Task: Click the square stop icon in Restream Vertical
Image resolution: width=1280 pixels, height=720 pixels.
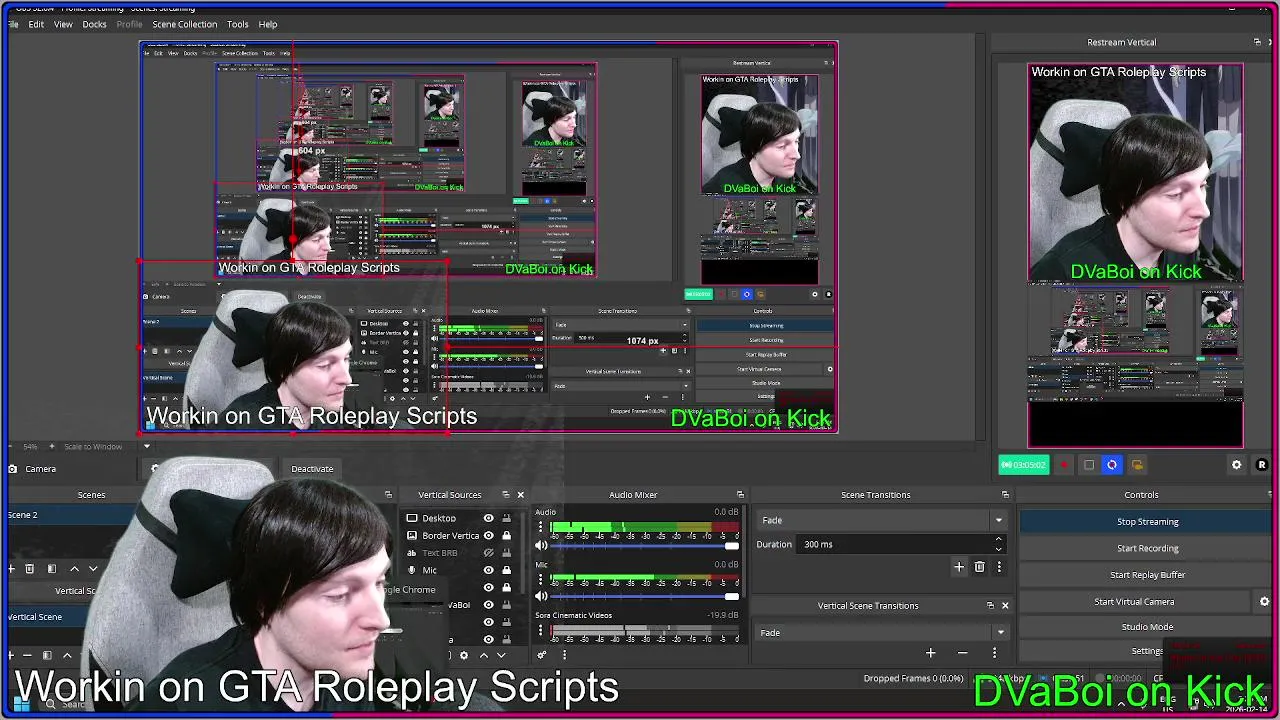Action: point(1089,465)
